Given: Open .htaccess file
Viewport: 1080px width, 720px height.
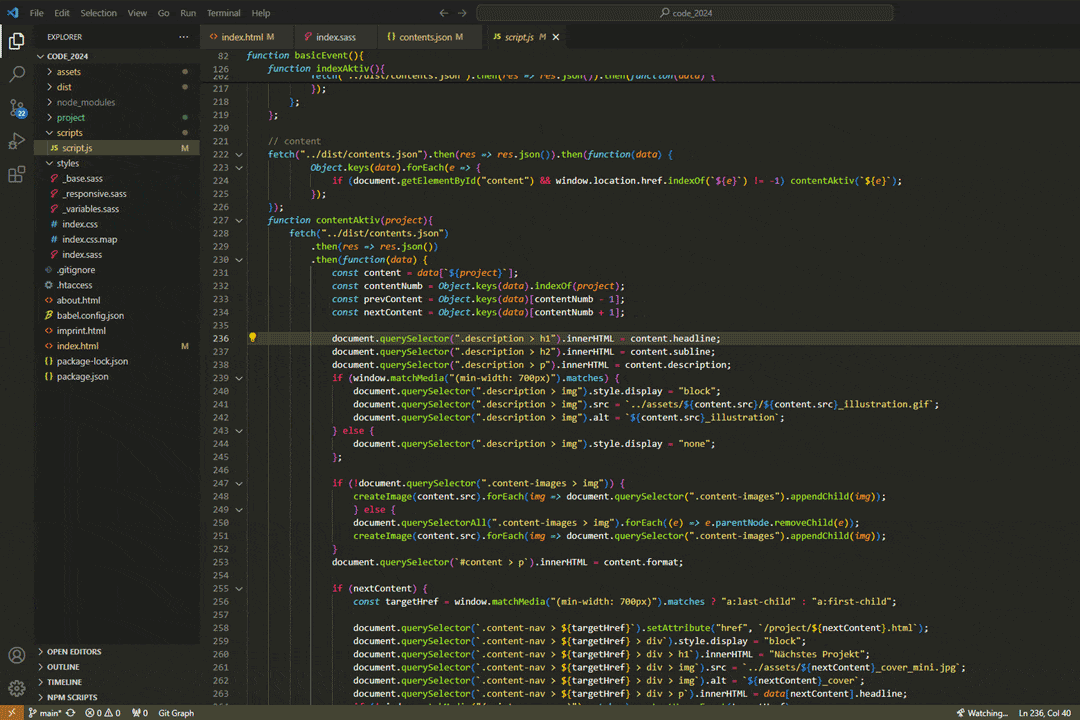Looking at the screenshot, I should pos(117,285).
